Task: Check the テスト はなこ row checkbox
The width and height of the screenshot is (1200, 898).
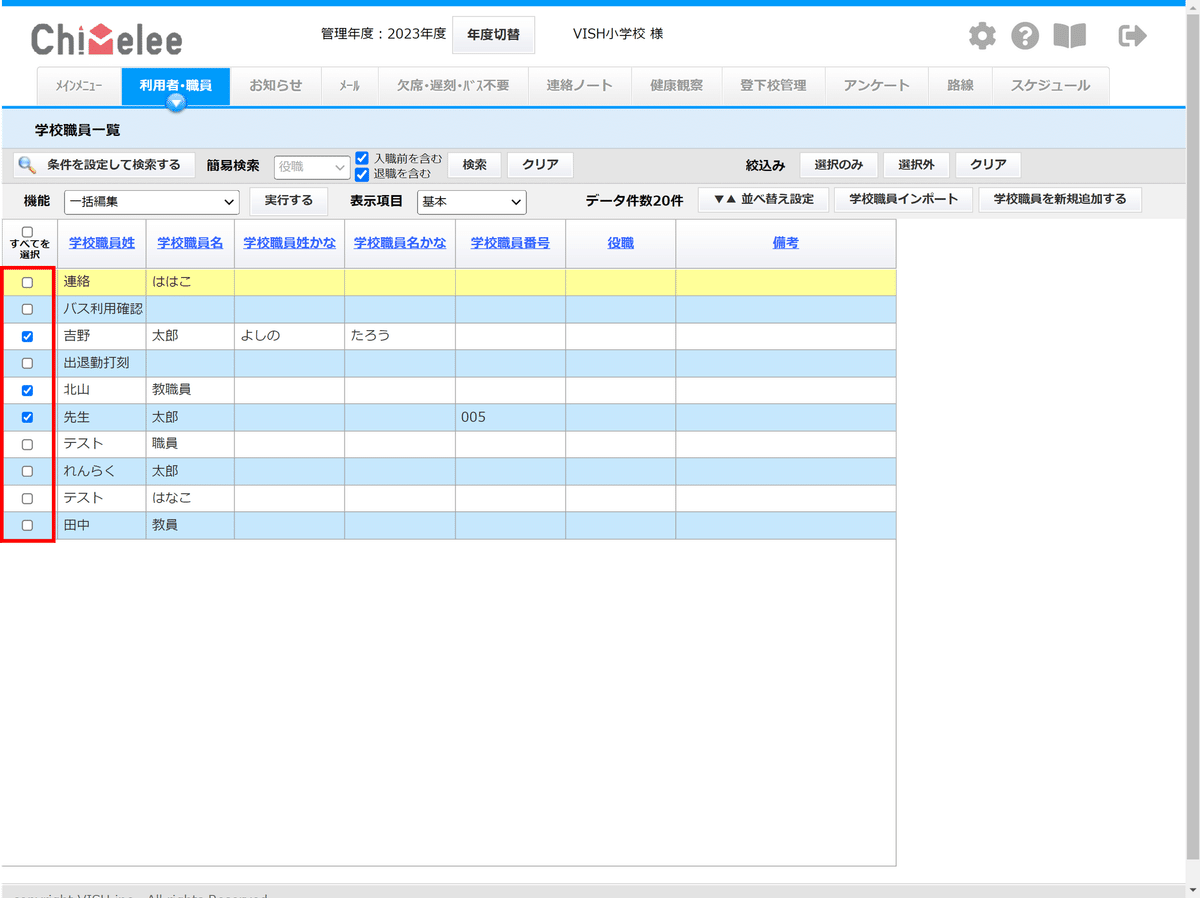Action: (27, 499)
